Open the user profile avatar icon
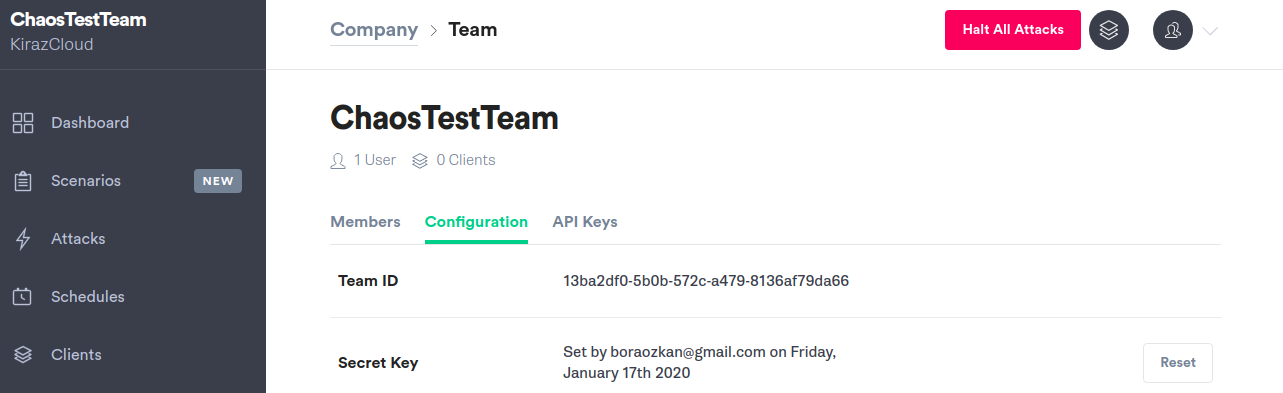Screen dimensions: 1283x393 tap(1173, 30)
